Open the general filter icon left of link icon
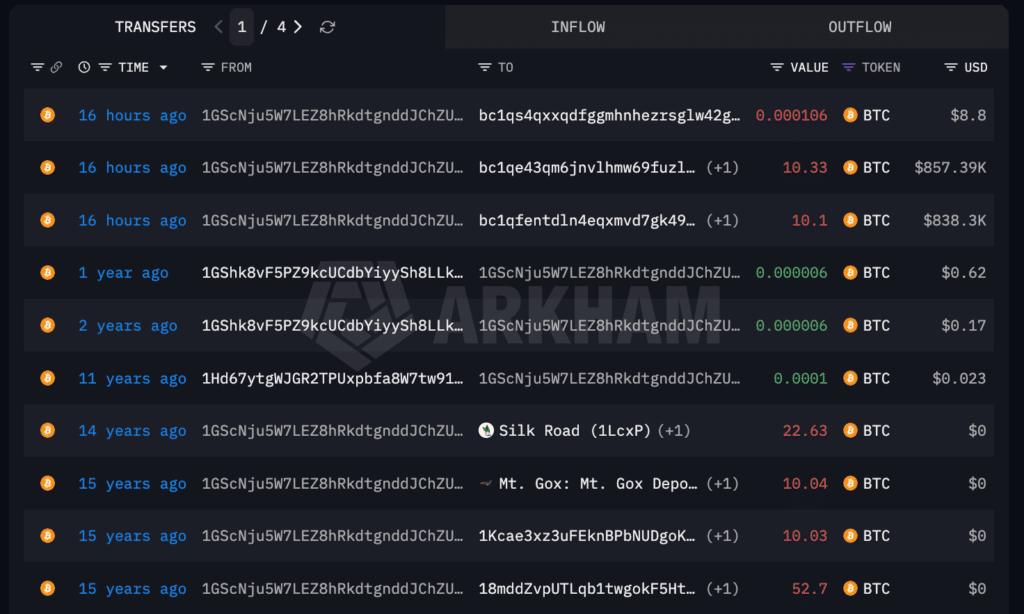 [x=37, y=67]
